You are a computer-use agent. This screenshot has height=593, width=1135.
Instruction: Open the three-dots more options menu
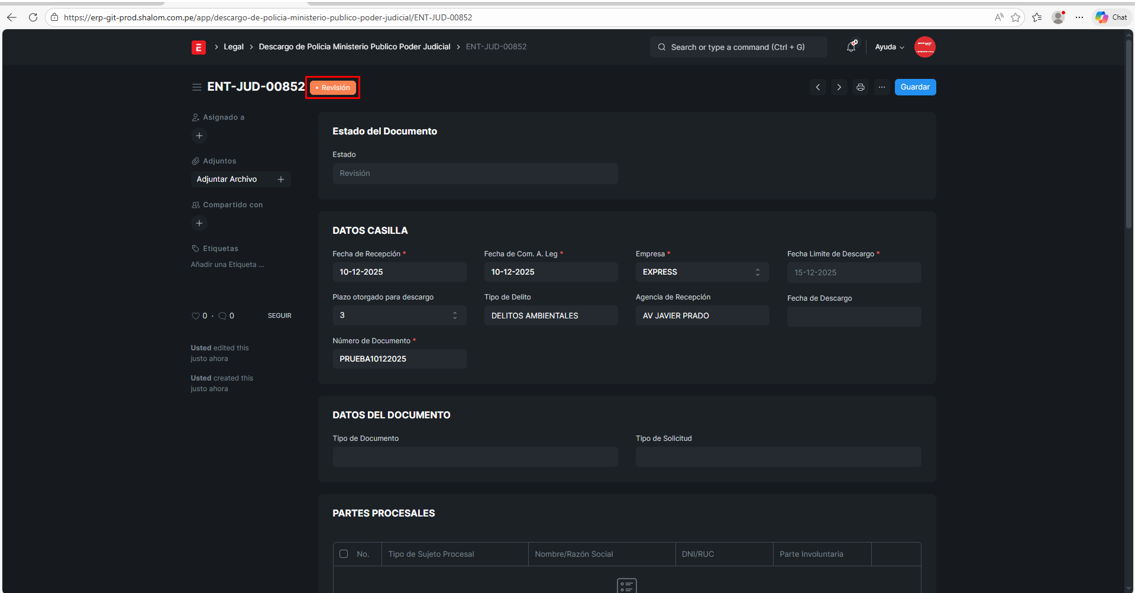point(881,87)
